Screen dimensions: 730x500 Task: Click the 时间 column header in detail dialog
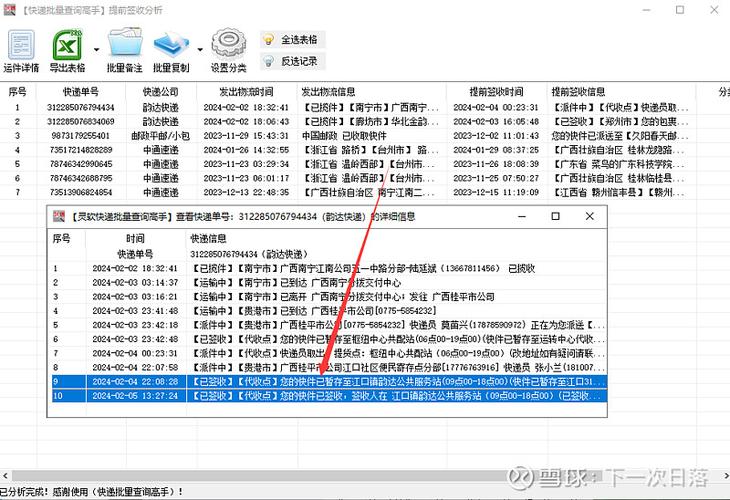(x=135, y=238)
